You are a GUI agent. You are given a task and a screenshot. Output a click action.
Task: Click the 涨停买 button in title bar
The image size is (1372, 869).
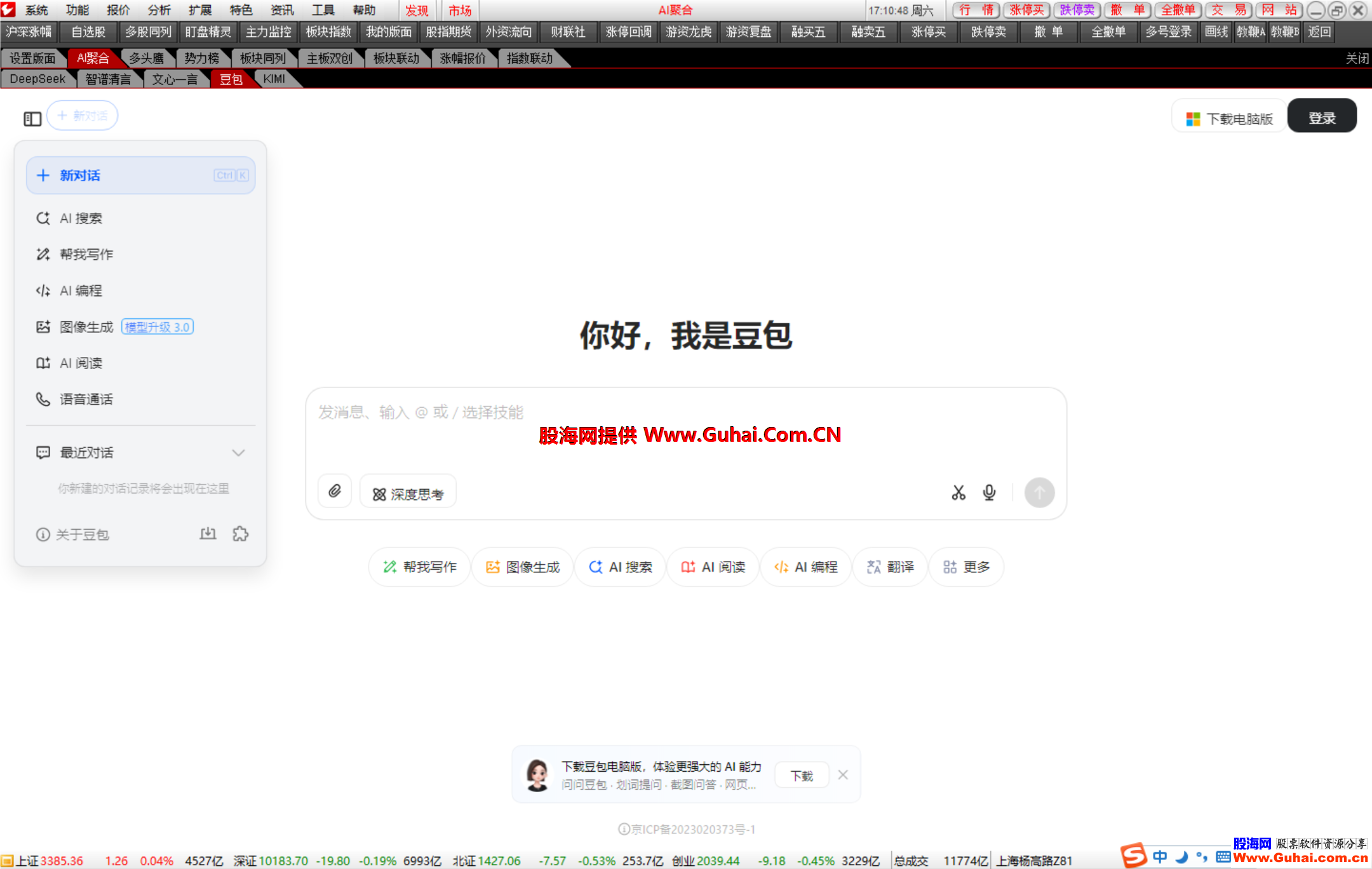click(x=1027, y=10)
